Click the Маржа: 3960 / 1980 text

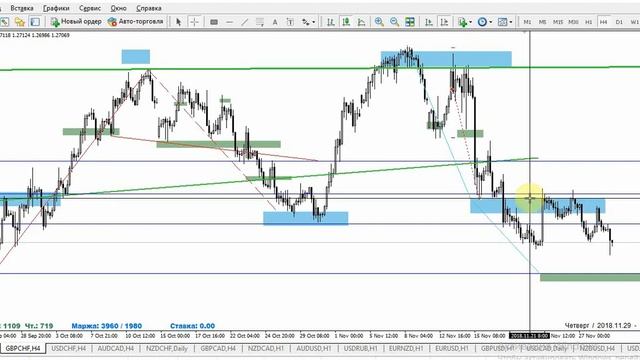coord(107,326)
